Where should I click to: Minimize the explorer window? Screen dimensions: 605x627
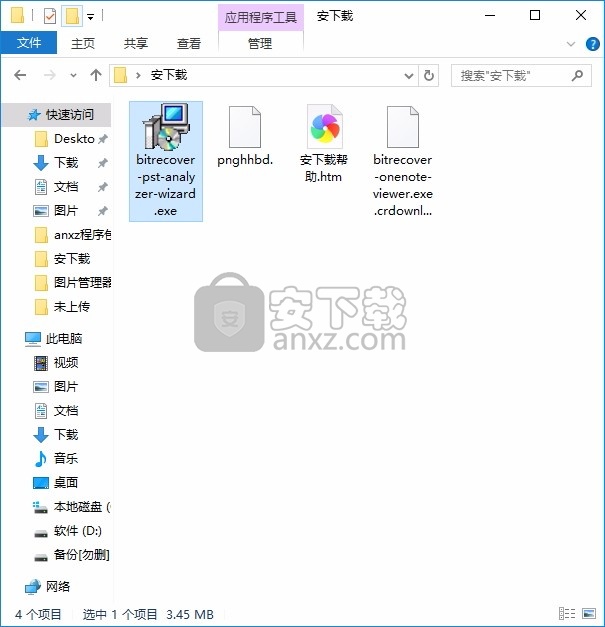coord(490,16)
